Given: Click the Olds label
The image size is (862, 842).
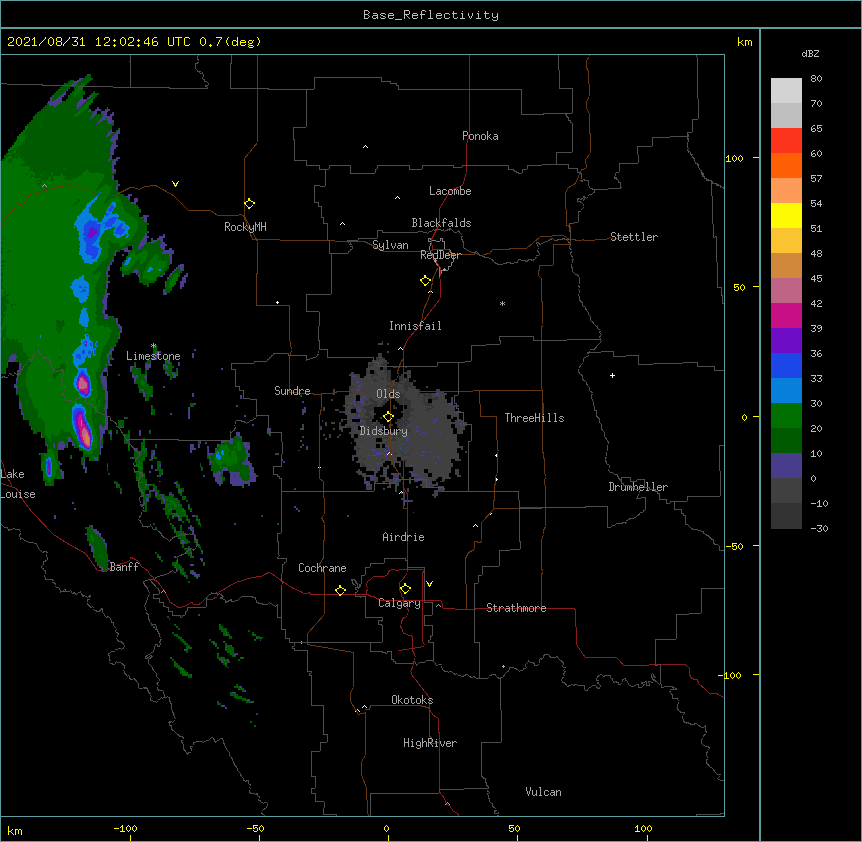Looking at the screenshot, I should tap(388, 394).
